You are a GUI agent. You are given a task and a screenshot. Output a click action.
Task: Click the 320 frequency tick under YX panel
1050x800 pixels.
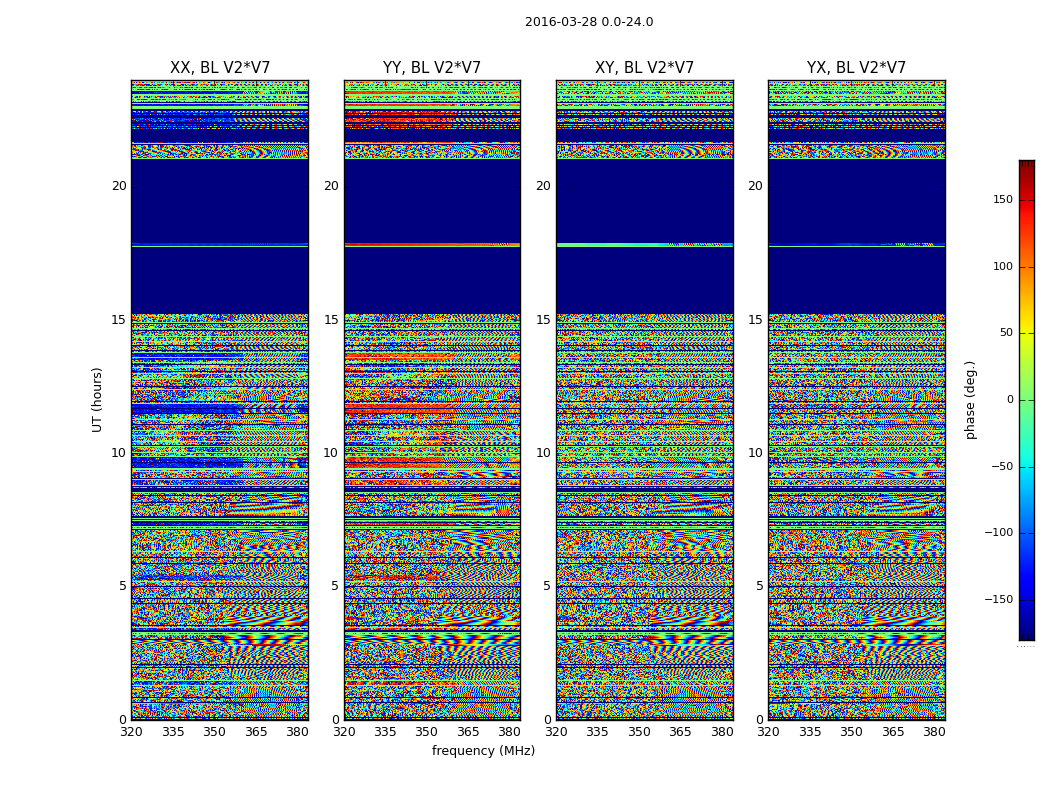coord(769,732)
